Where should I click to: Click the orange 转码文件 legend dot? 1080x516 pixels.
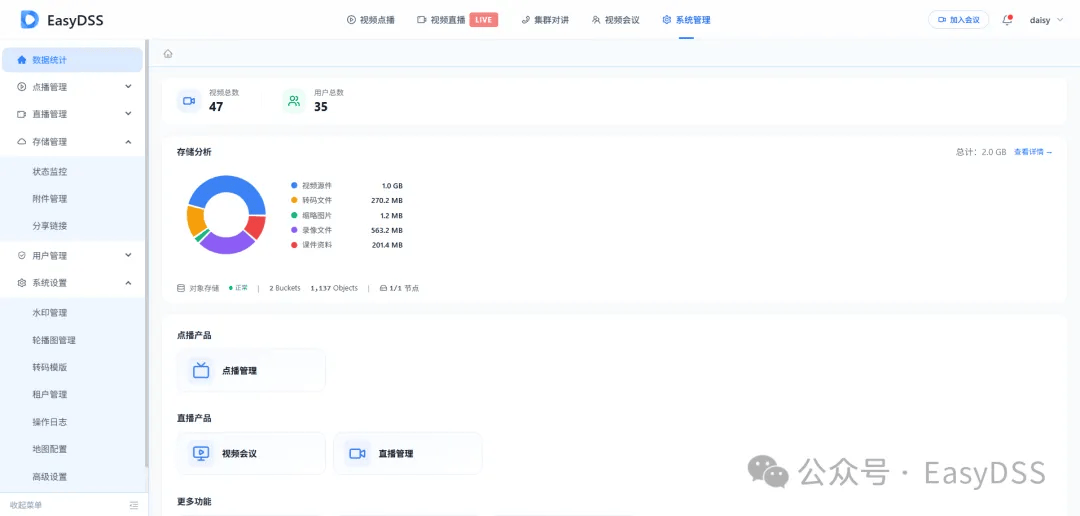coord(294,200)
